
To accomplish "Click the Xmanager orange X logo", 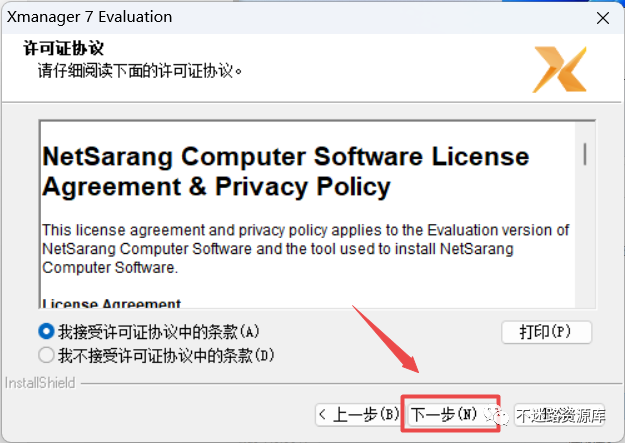I will (560, 69).
